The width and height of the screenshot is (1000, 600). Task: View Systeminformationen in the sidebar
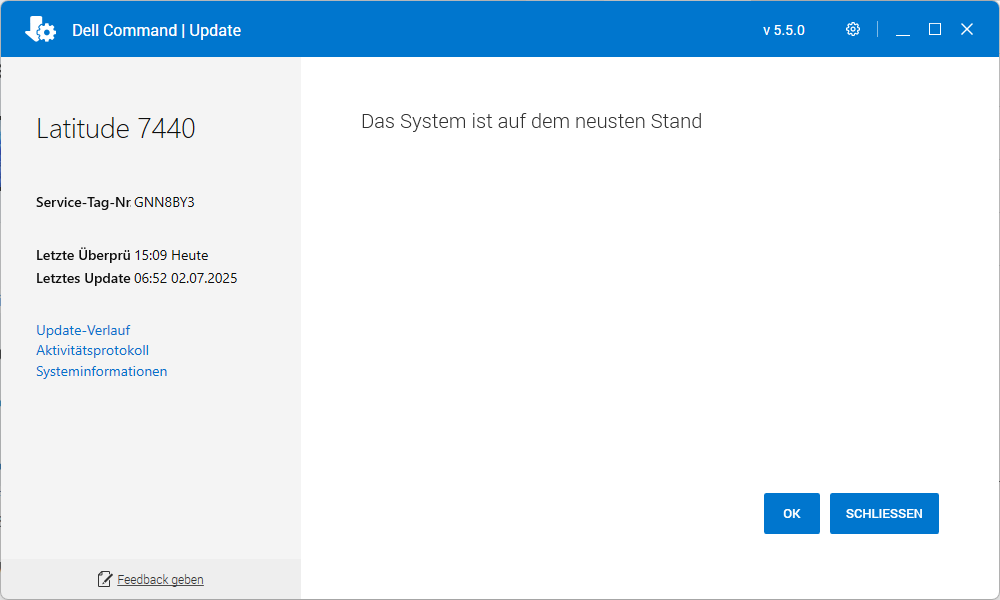click(101, 371)
